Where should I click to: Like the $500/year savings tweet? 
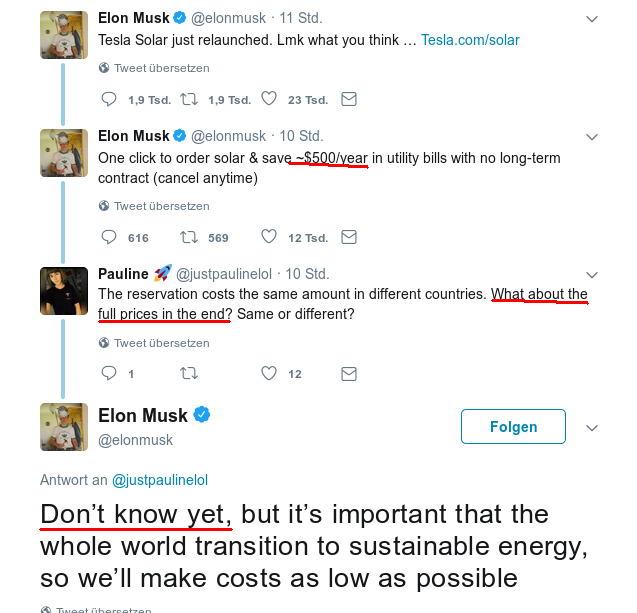[268, 237]
